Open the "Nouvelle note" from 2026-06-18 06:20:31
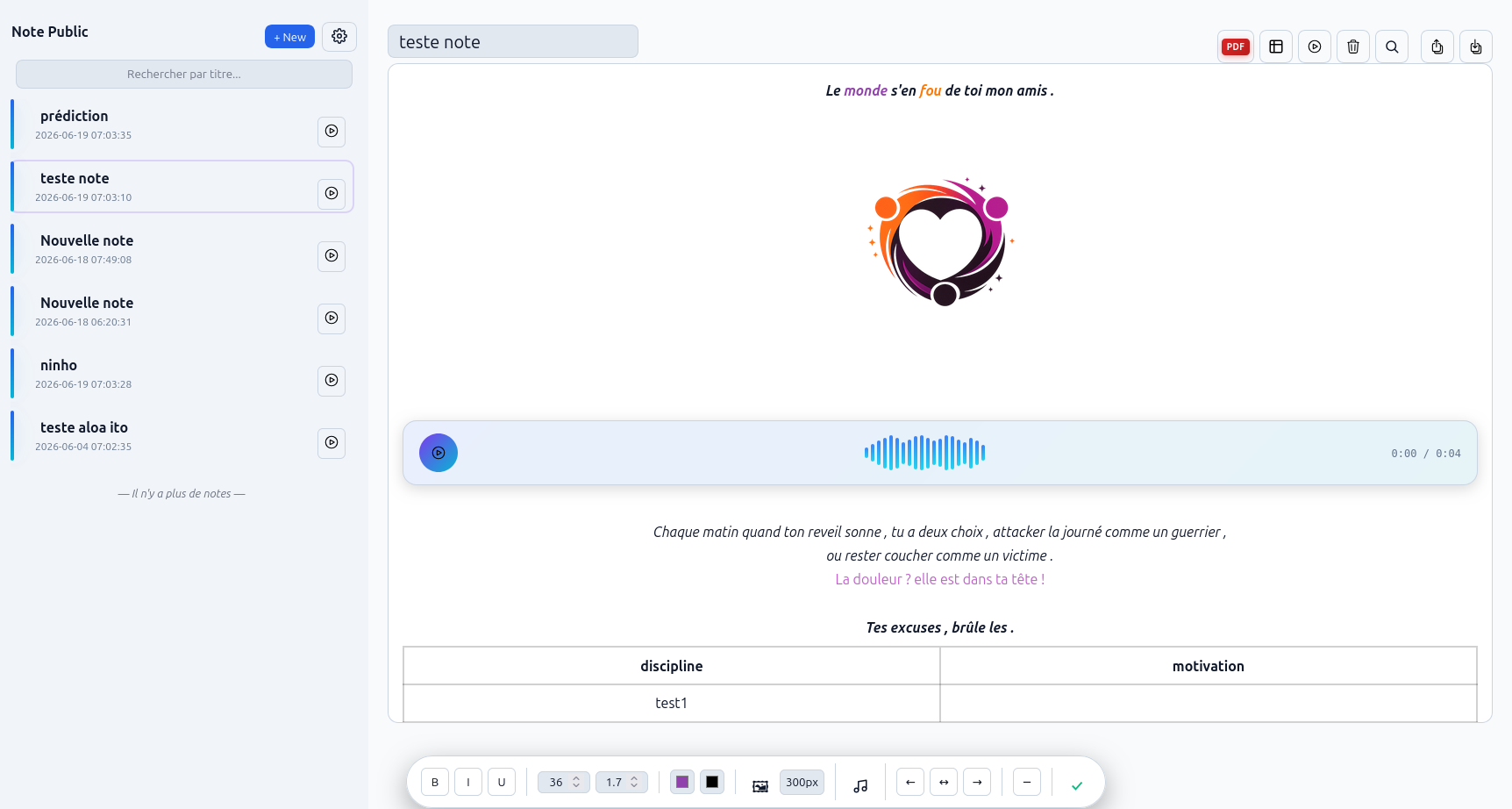The width and height of the screenshot is (1512, 809). pyautogui.click(x=182, y=311)
